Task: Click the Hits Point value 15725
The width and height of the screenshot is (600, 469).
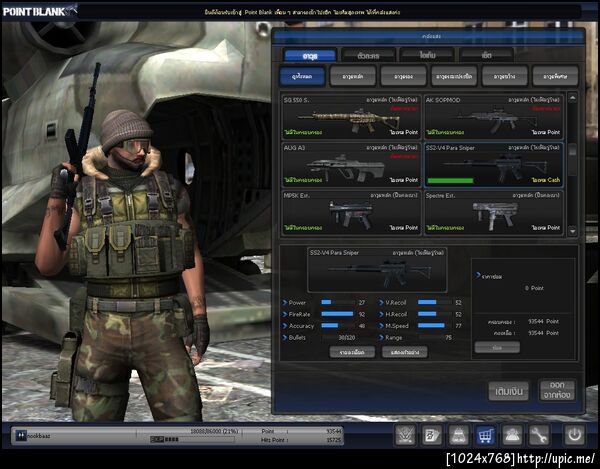Action: (333, 440)
